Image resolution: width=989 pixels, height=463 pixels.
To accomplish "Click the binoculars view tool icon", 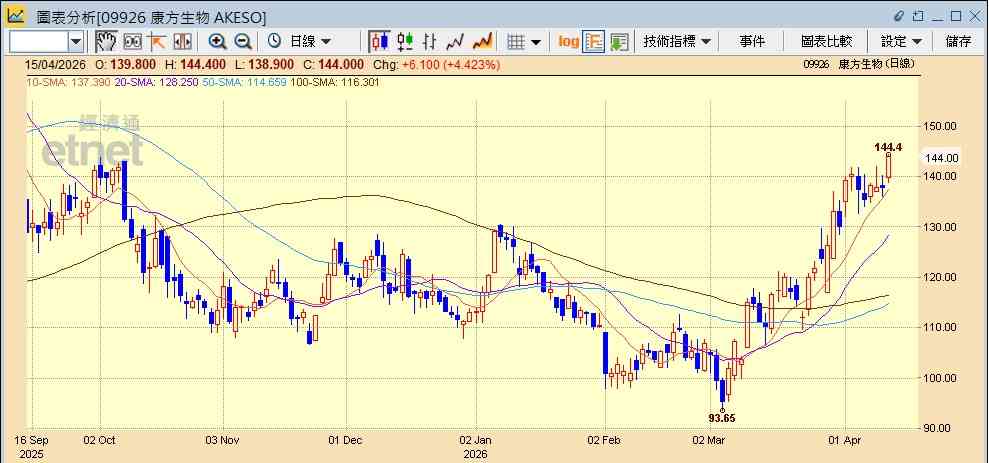I will point(132,42).
